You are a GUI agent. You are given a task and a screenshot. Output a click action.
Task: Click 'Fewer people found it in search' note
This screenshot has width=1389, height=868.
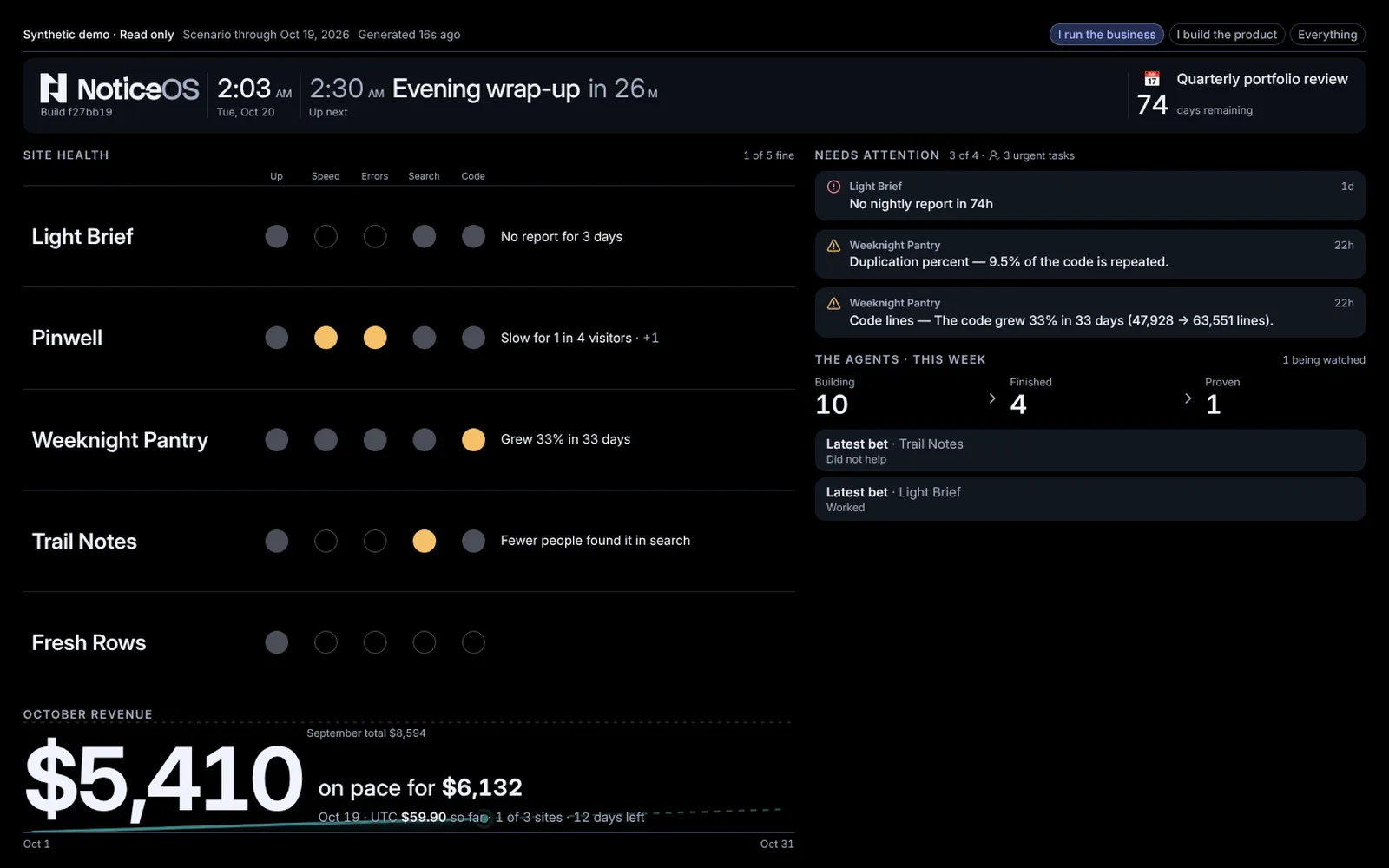point(596,540)
